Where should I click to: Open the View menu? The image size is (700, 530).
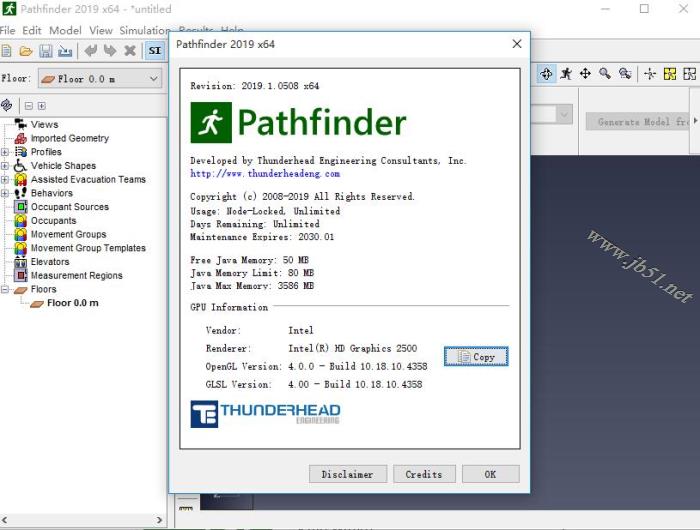pos(100,30)
